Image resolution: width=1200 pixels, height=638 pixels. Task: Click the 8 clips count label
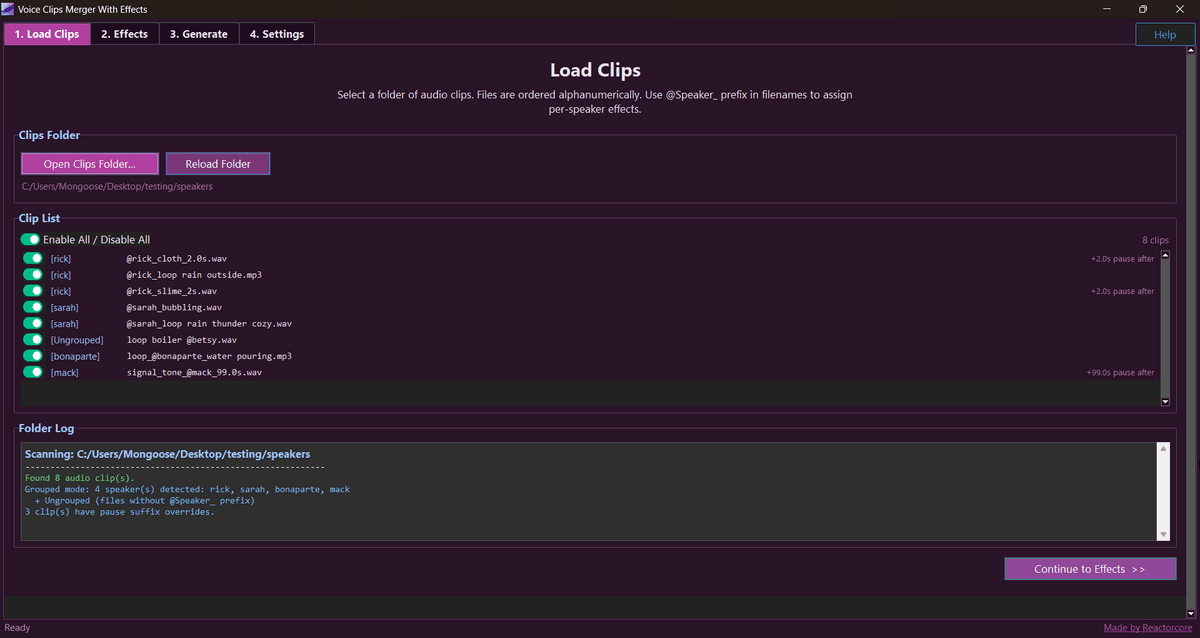[1155, 240]
